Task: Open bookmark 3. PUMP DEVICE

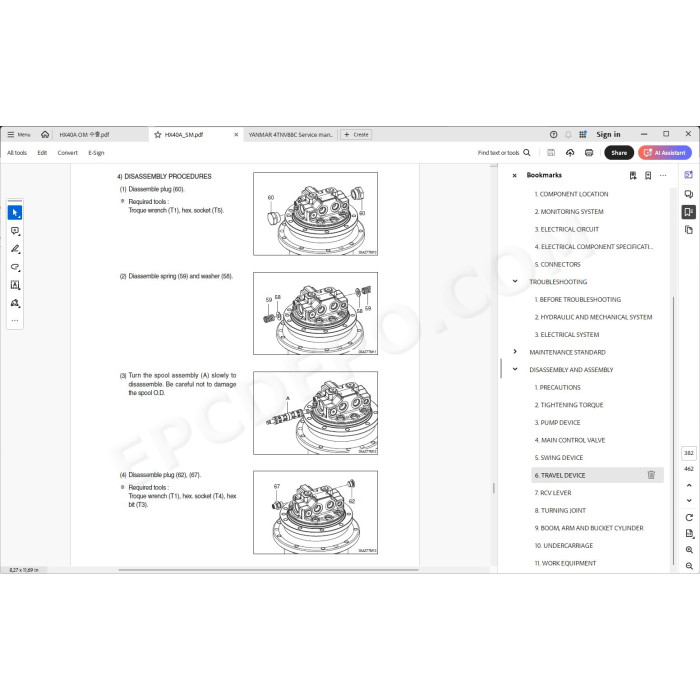Action: (x=557, y=423)
